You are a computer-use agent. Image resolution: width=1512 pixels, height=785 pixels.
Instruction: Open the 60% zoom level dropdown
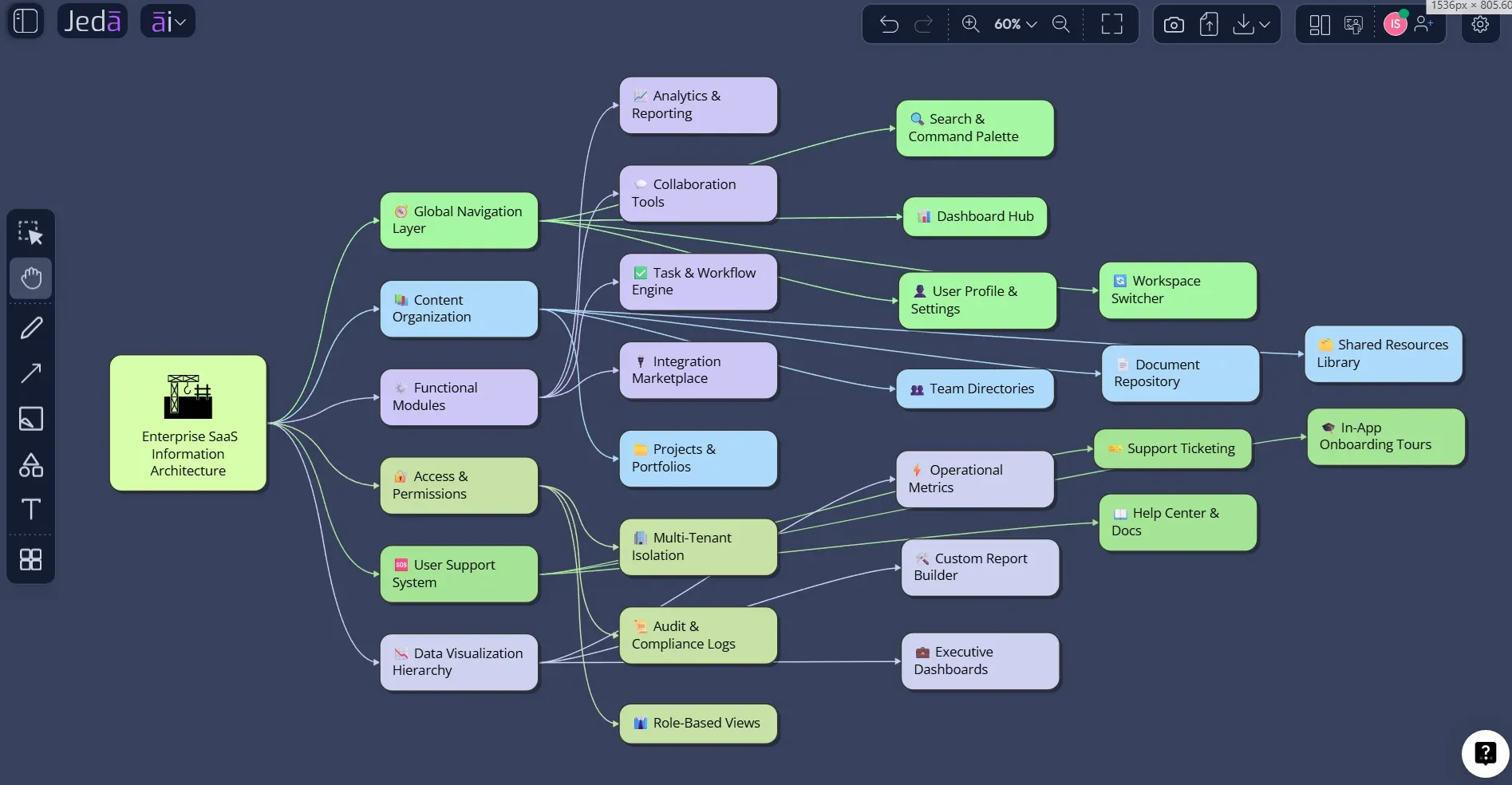point(1015,24)
